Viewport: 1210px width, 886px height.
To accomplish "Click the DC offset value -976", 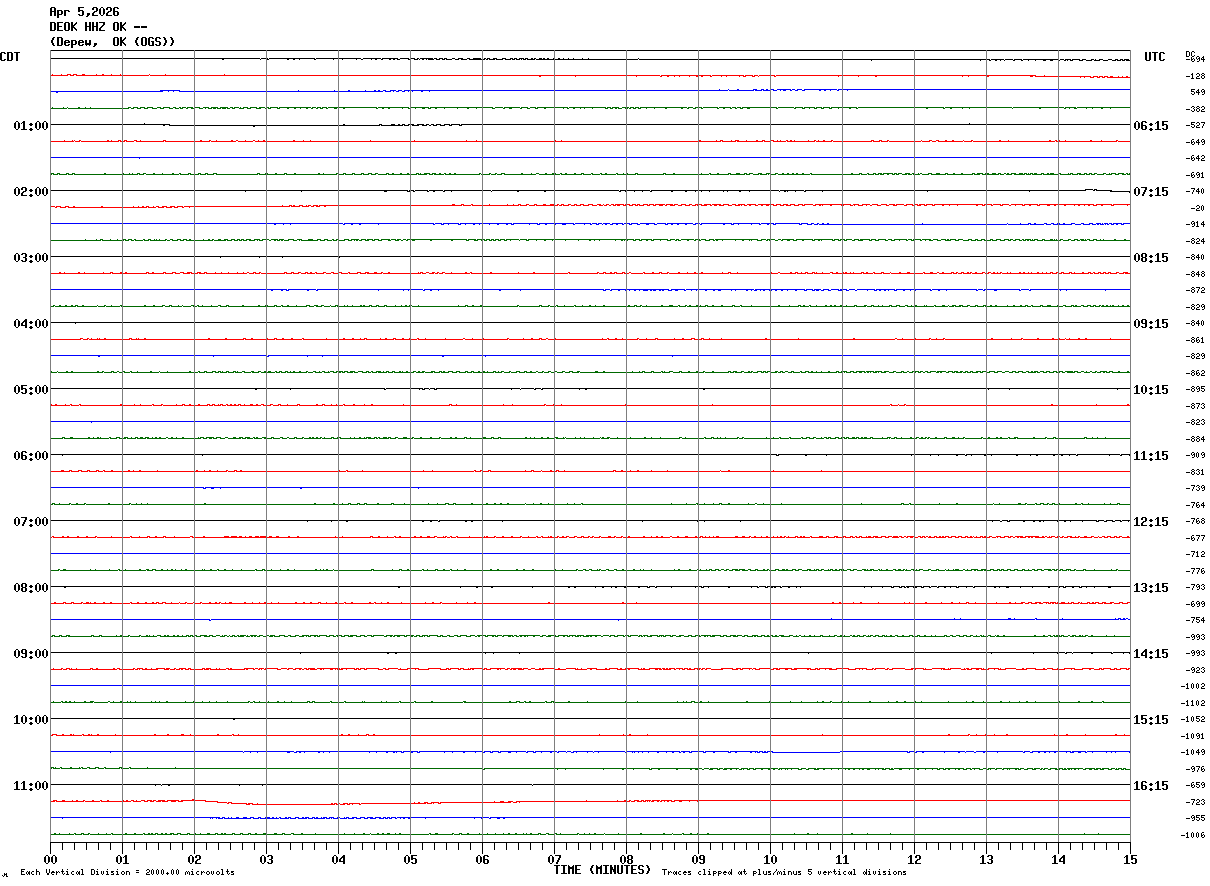I will pyautogui.click(x=1195, y=769).
